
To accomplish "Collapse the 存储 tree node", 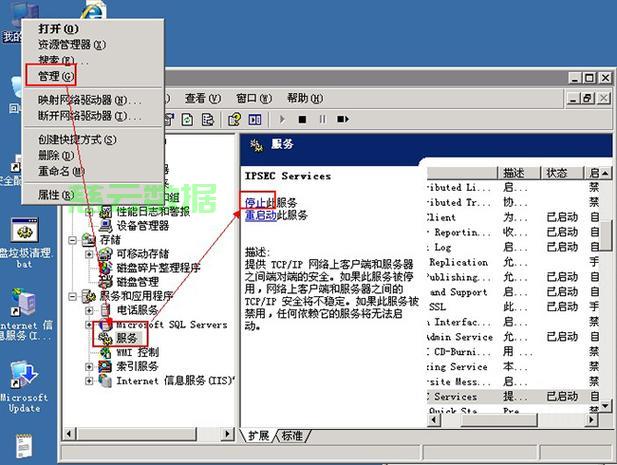I will (x=72, y=240).
